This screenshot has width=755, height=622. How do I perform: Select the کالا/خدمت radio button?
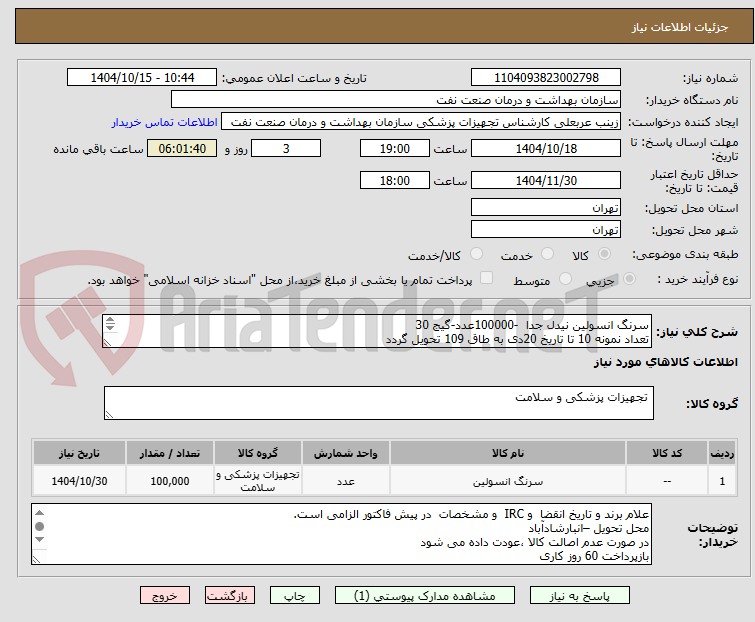point(476,254)
